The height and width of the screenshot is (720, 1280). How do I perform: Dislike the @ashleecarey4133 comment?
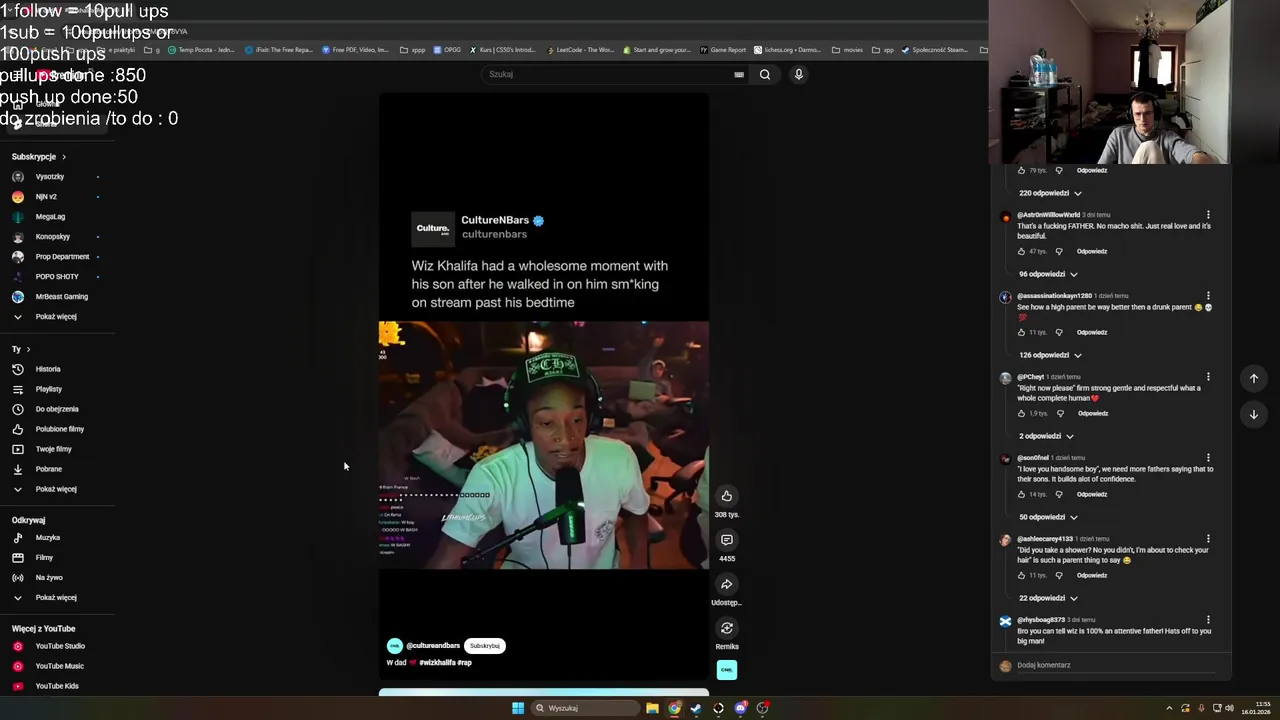tap(1059, 575)
